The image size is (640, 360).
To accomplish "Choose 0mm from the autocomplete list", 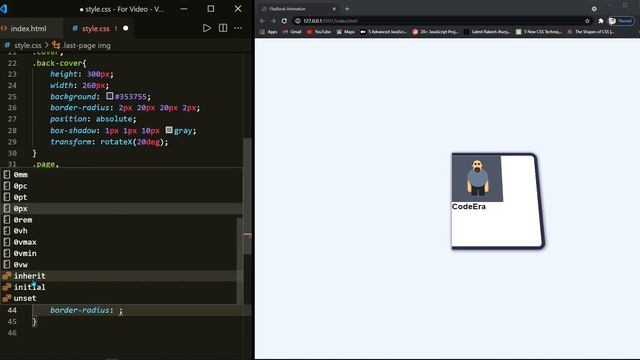I will [x=121, y=175].
